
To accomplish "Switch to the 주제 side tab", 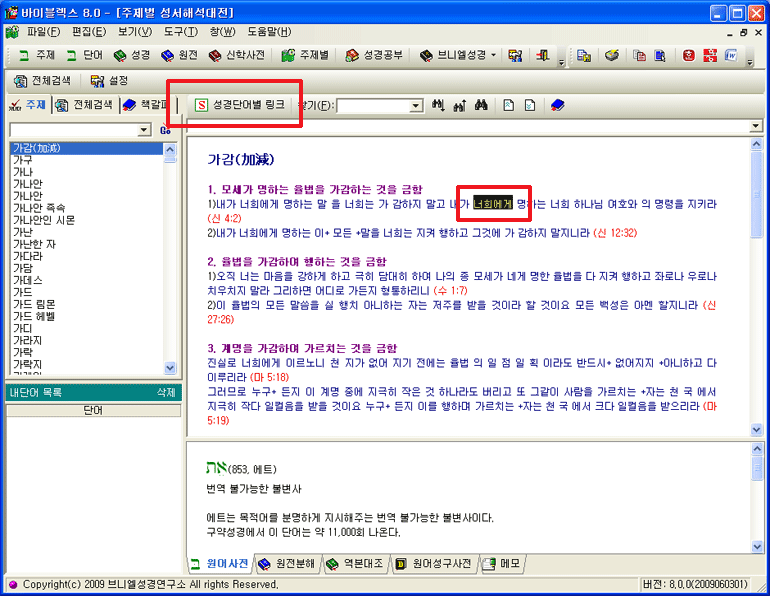I will [x=28, y=105].
